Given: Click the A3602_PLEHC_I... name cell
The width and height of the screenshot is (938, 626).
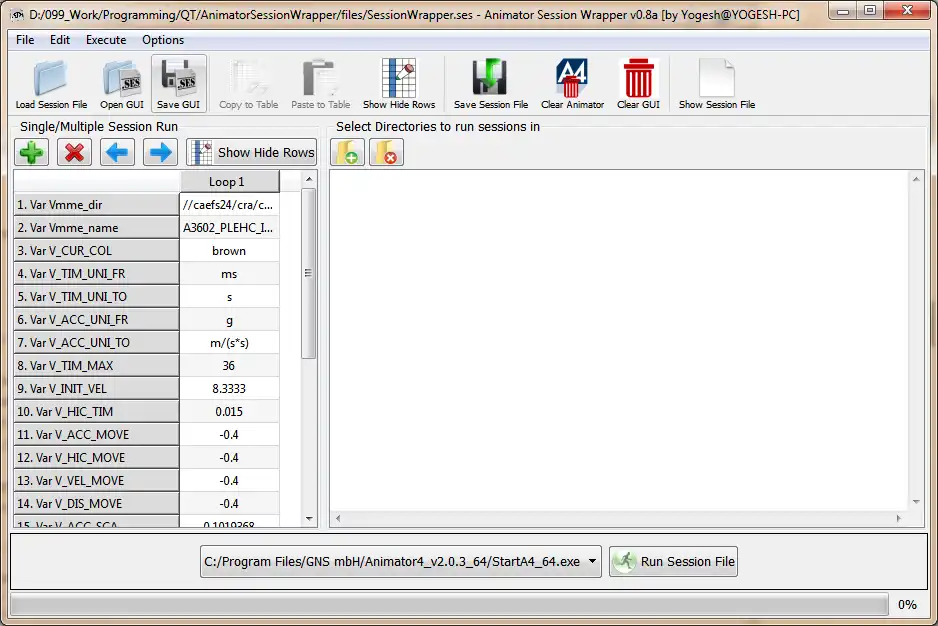Looking at the screenshot, I should point(229,227).
